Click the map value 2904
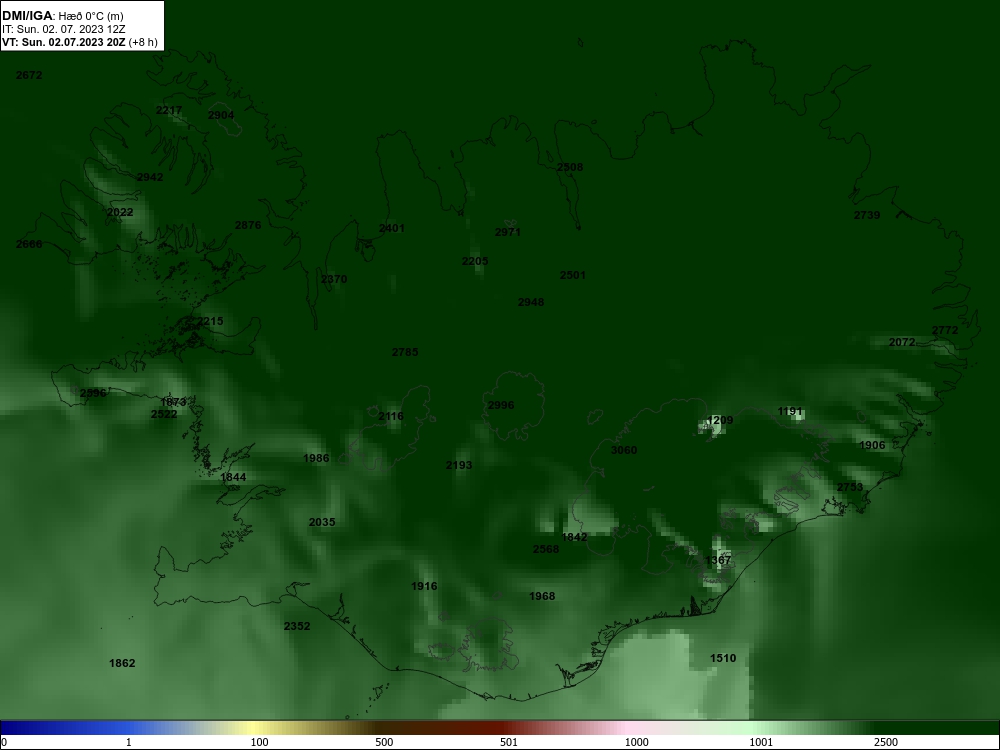This screenshot has height=750, width=1000. pos(221,115)
